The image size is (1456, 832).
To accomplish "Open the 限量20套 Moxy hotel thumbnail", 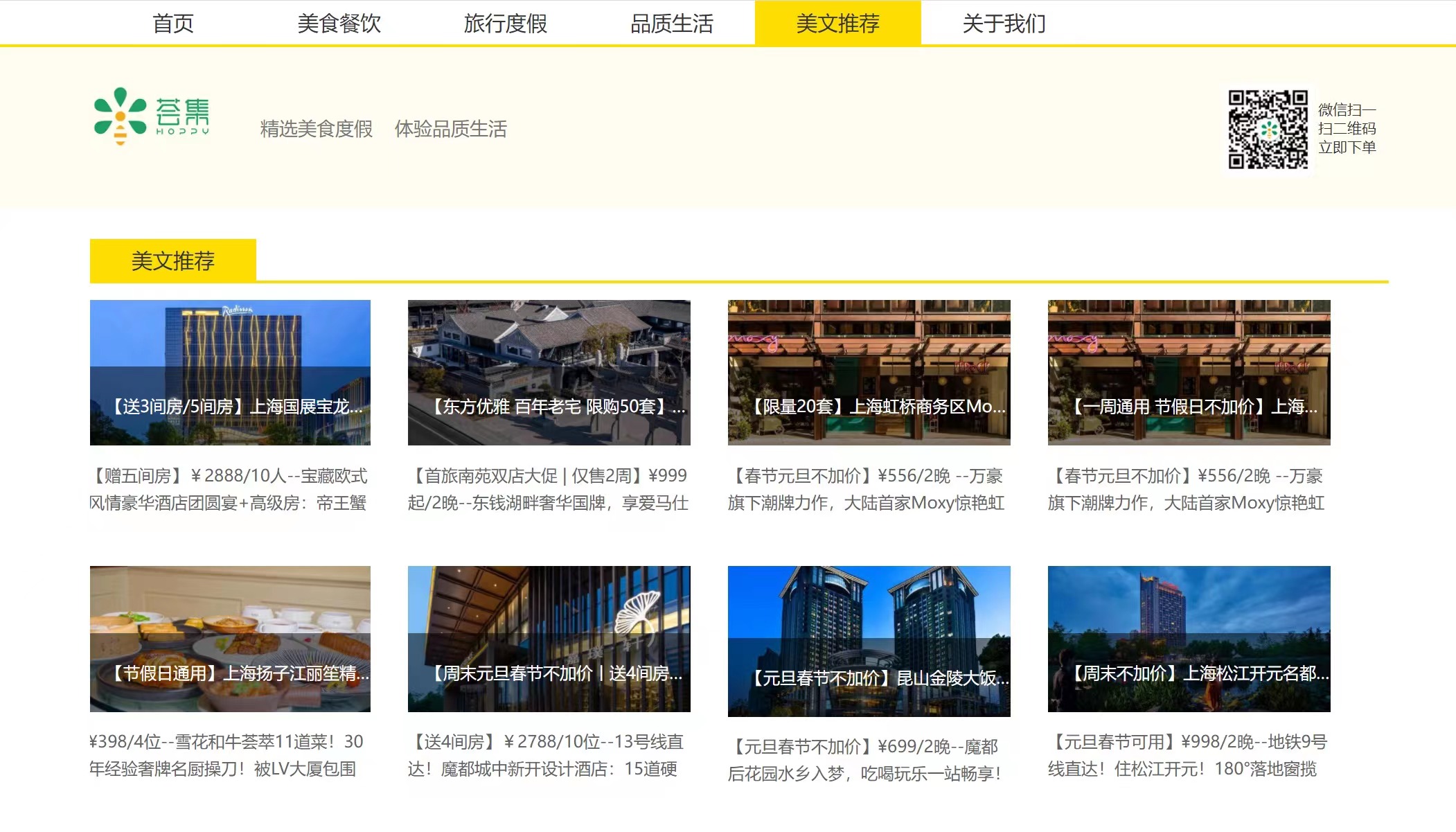I will click(869, 372).
